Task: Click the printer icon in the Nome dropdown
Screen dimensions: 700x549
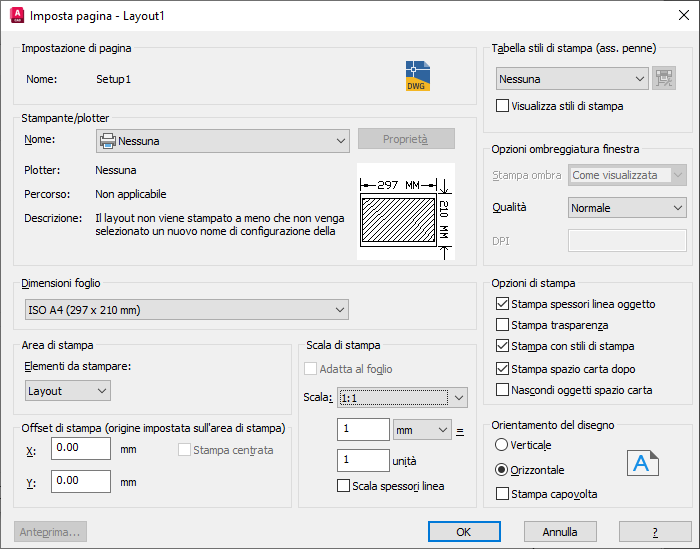Action: 108,141
